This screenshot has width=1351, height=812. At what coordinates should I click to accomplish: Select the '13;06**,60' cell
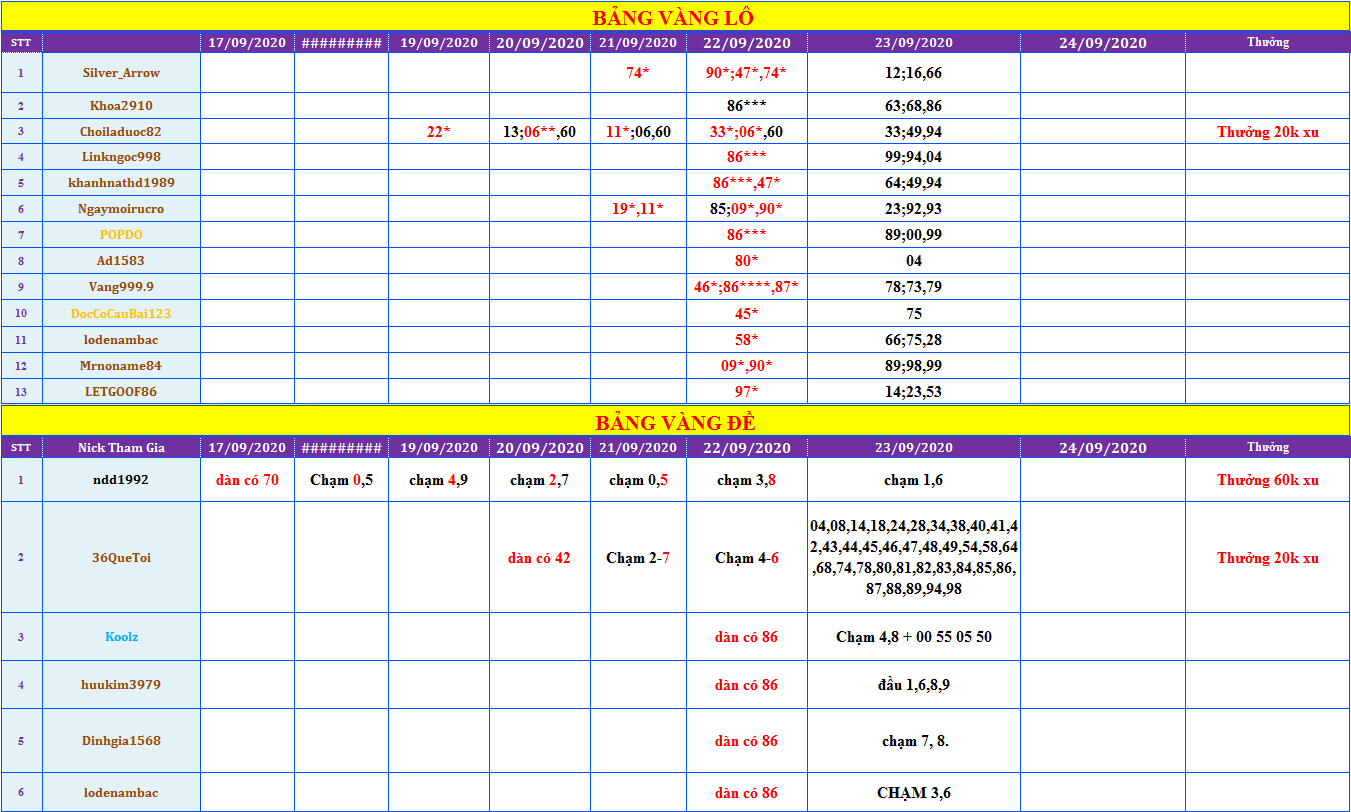[539, 132]
